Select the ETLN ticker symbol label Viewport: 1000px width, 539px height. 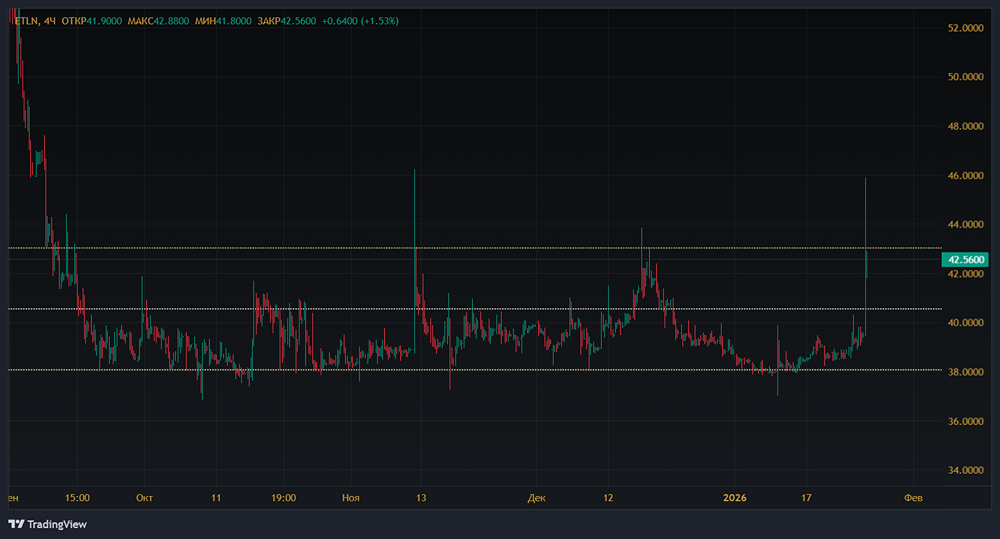[26, 21]
